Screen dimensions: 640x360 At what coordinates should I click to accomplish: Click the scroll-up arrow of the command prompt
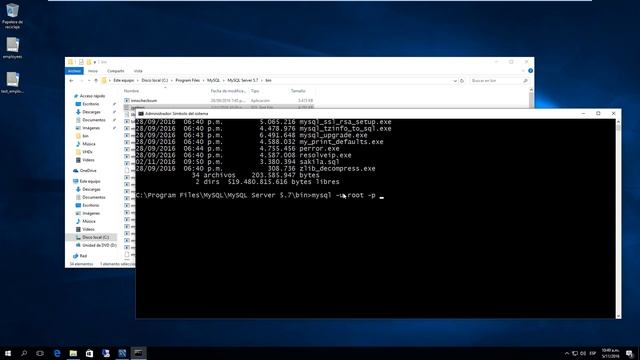tap(618, 122)
